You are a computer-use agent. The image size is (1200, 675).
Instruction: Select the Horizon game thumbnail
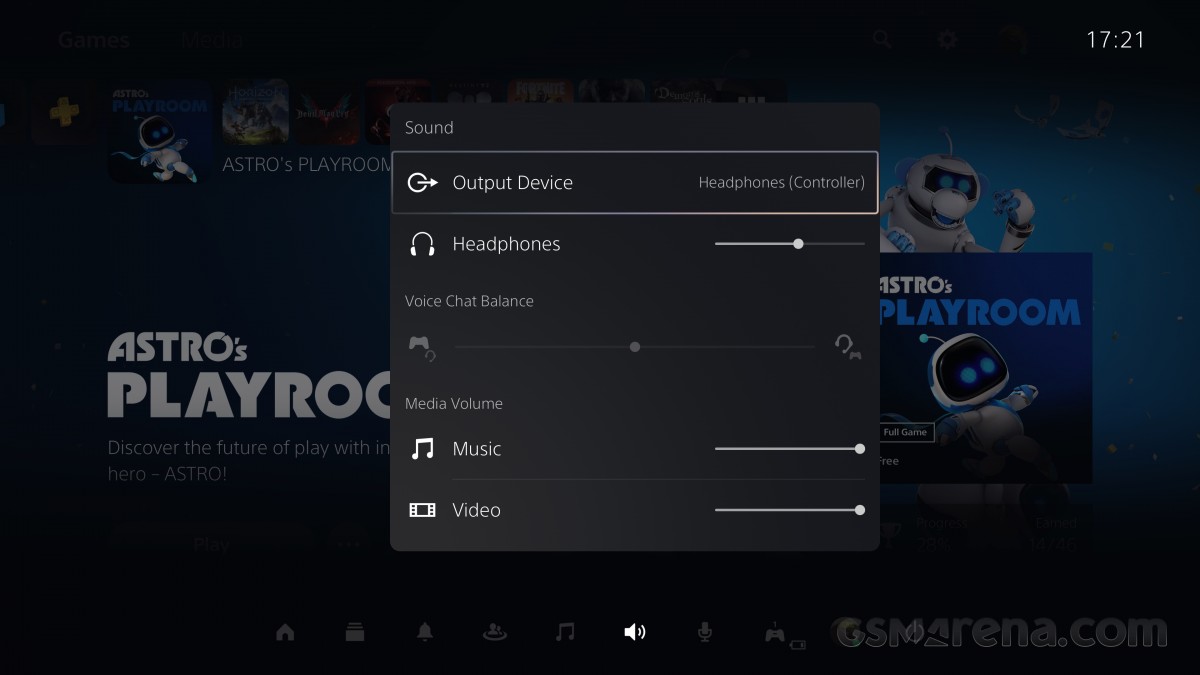click(x=256, y=113)
